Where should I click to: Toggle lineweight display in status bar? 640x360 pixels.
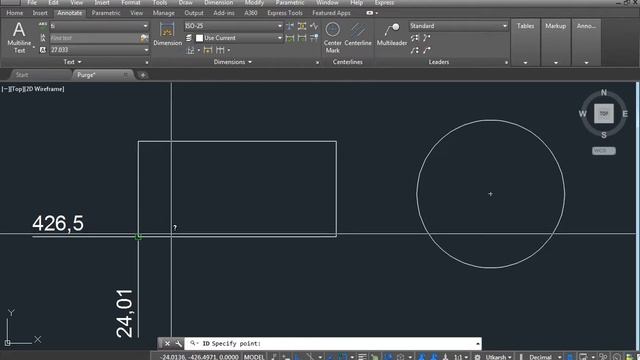(362, 357)
